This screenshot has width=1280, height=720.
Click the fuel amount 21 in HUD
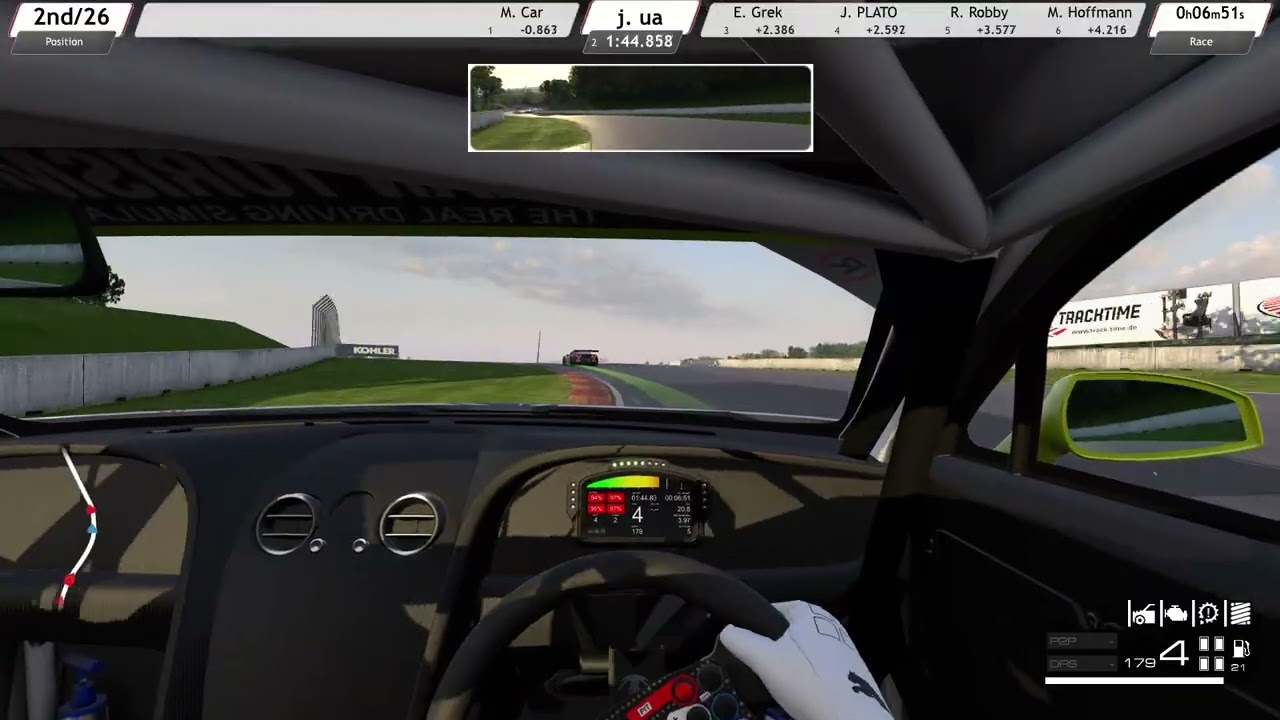point(1239,667)
